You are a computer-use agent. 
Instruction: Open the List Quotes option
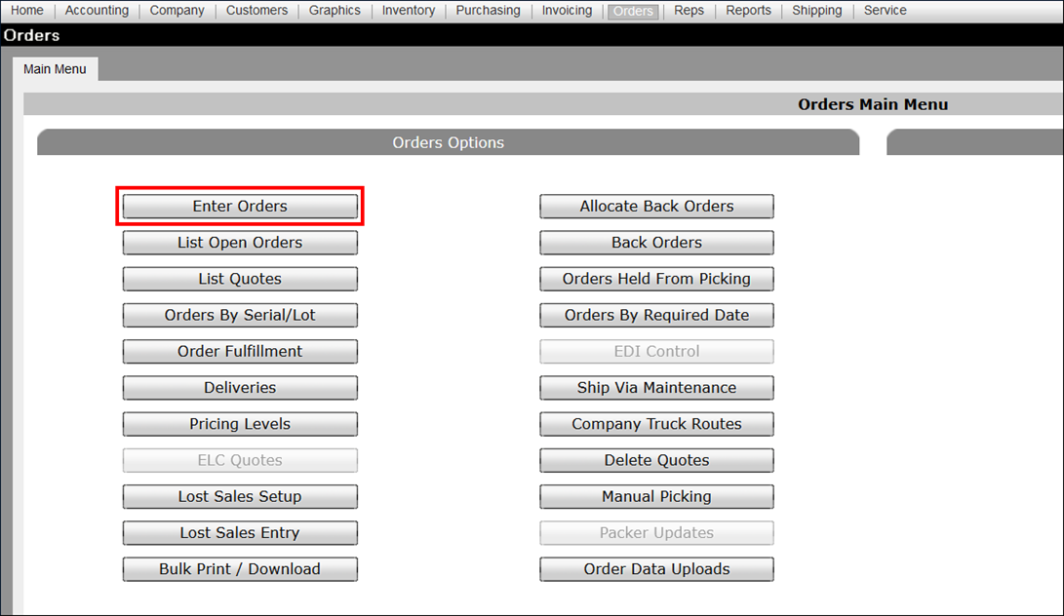(240, 279)
